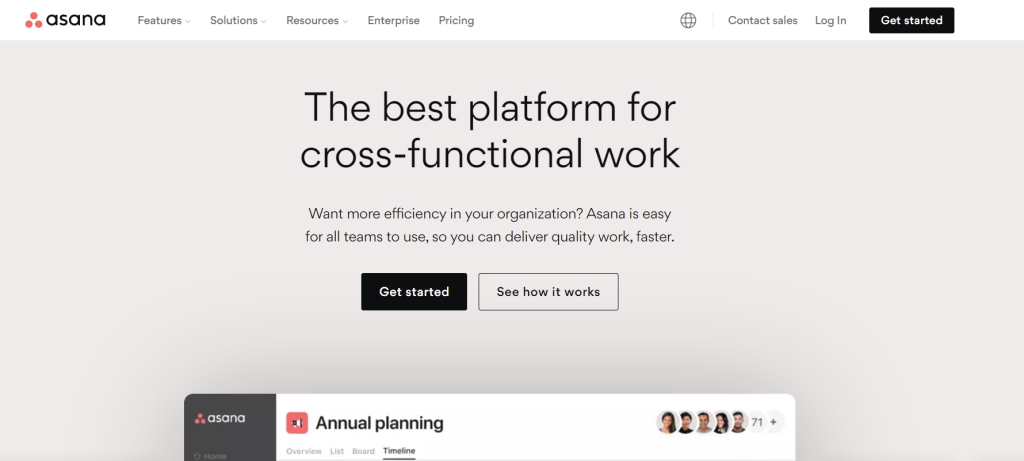The width and height of the screenshot is (1024, 461).
Task: Click the Asana logo in the app sidebar
Action: [219, 419]
